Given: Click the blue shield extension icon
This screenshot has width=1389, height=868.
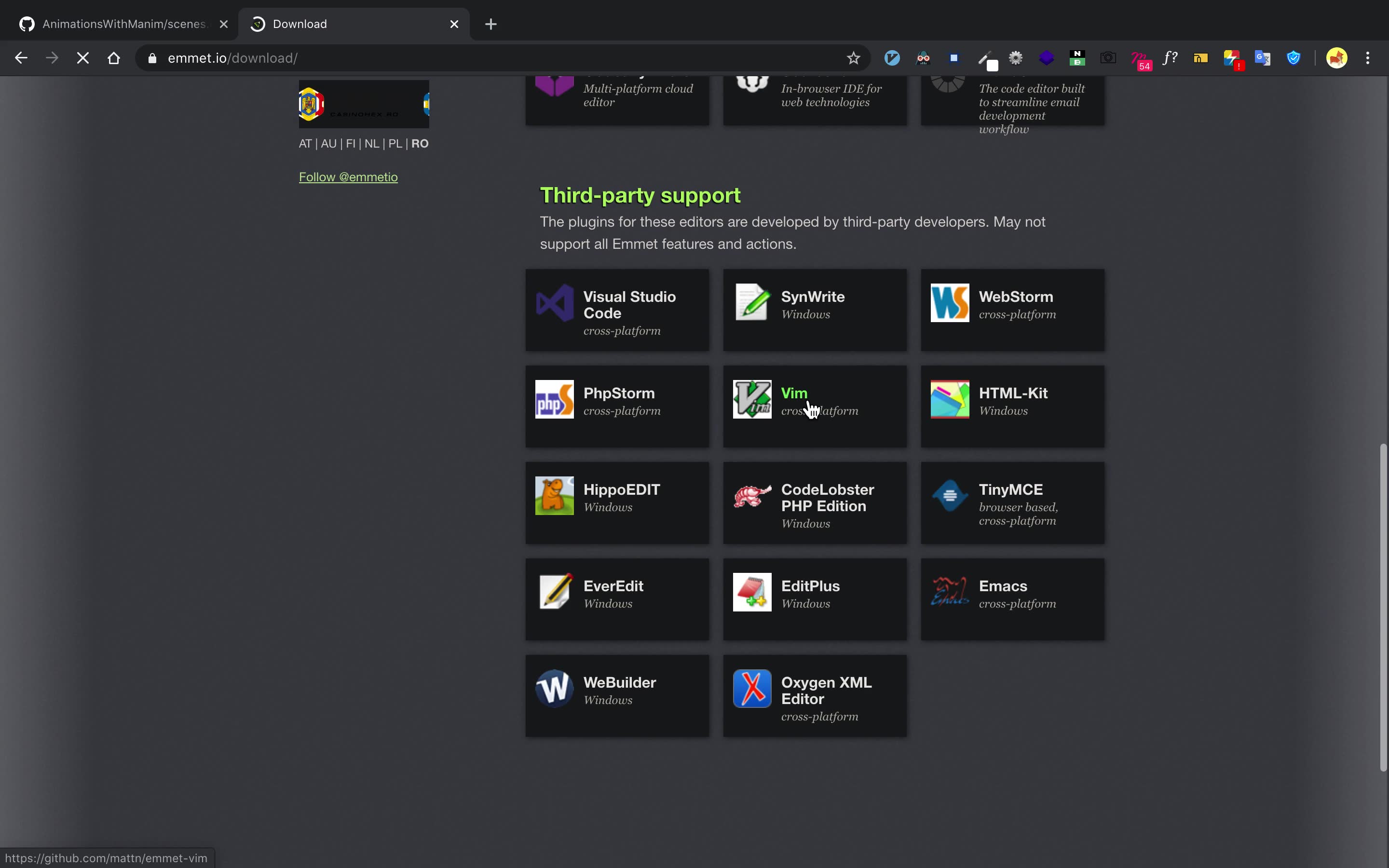Looking at the screenshot, I should tap(1293, 58).
